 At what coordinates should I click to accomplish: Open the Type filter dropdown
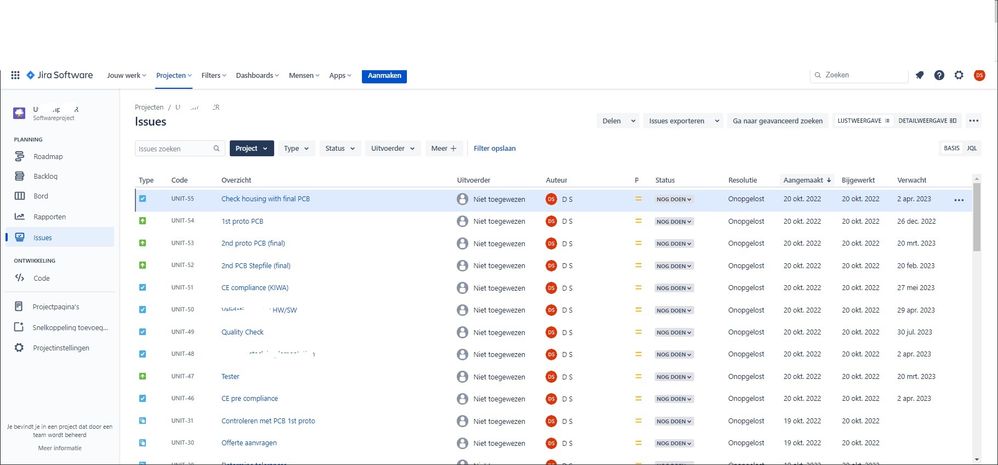297,148
